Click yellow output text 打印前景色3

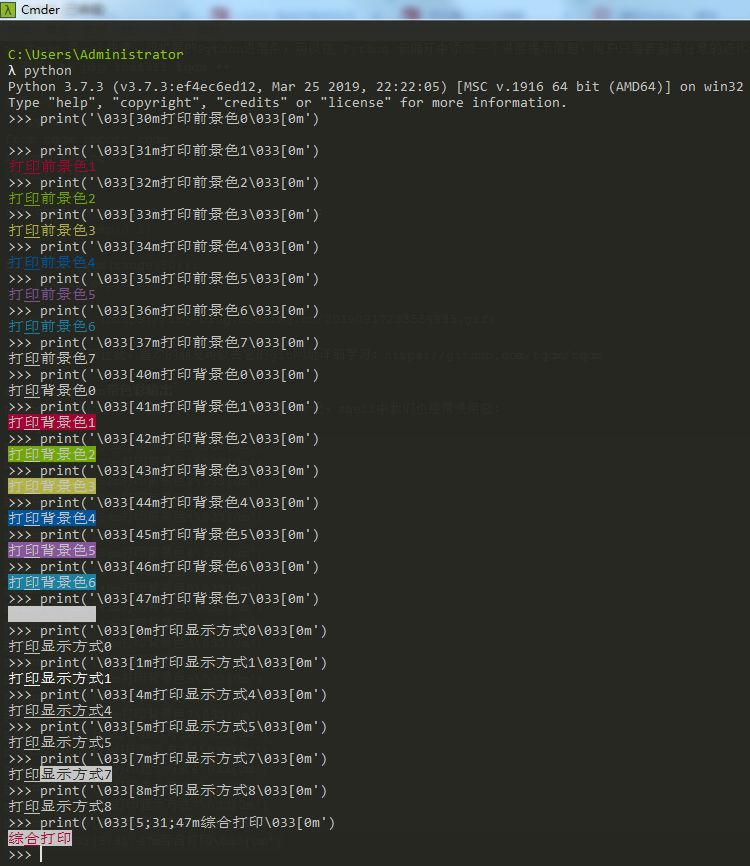(52, 231)
